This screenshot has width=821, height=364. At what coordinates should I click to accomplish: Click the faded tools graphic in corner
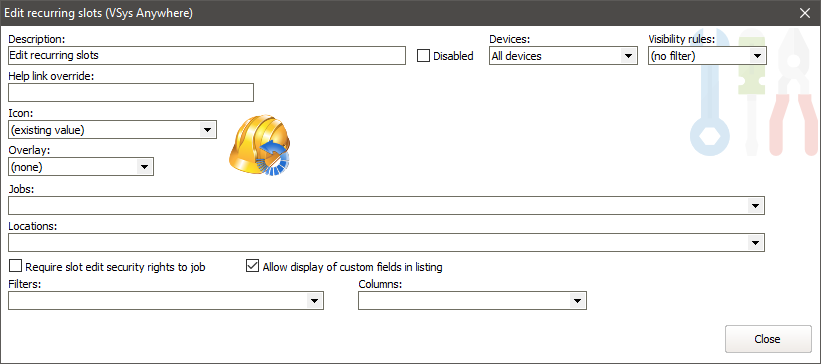[x=754, y=92]
